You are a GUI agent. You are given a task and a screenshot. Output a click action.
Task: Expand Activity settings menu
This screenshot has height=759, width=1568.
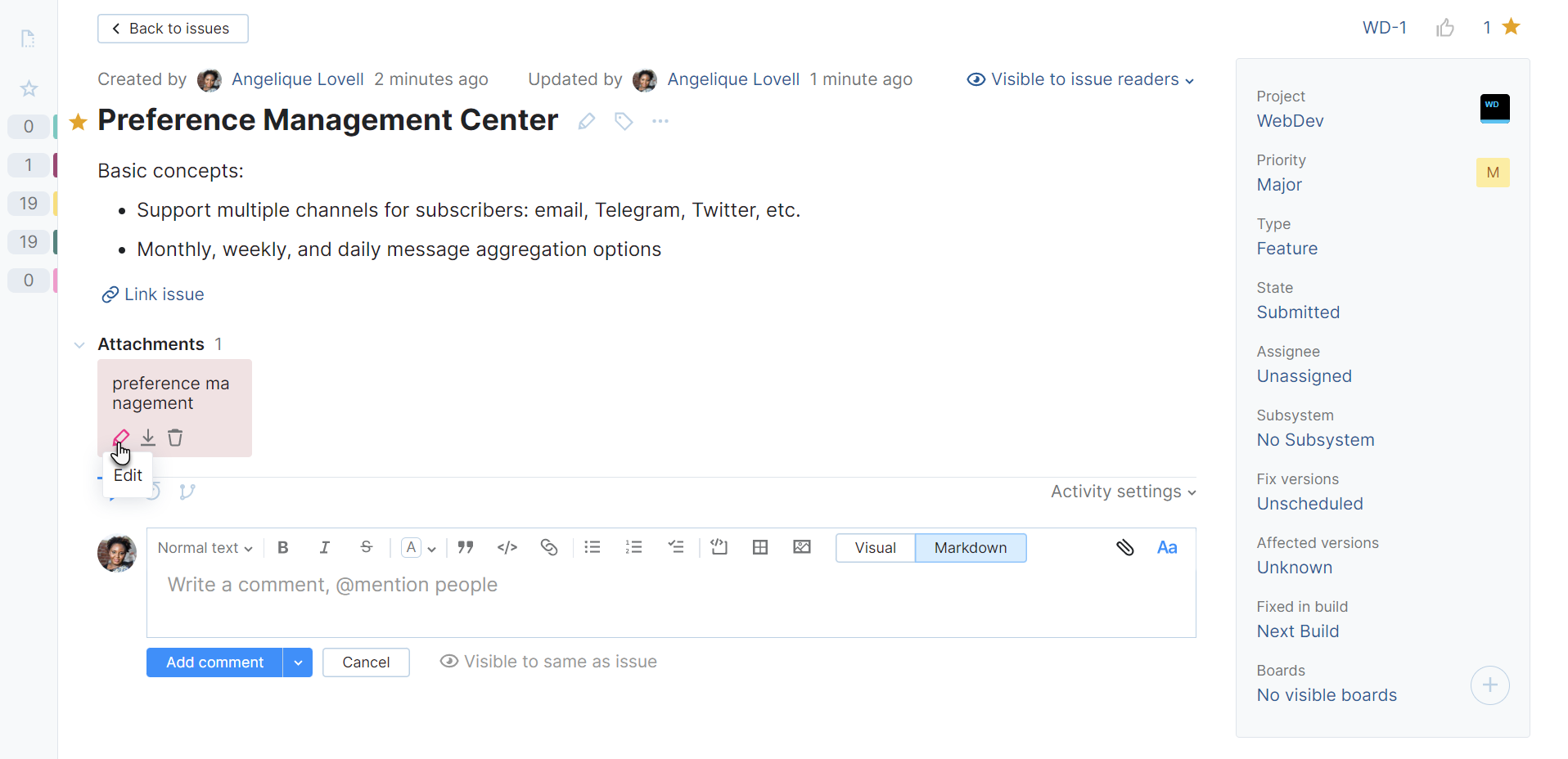pyautogui.click(x=1123, y=492)
